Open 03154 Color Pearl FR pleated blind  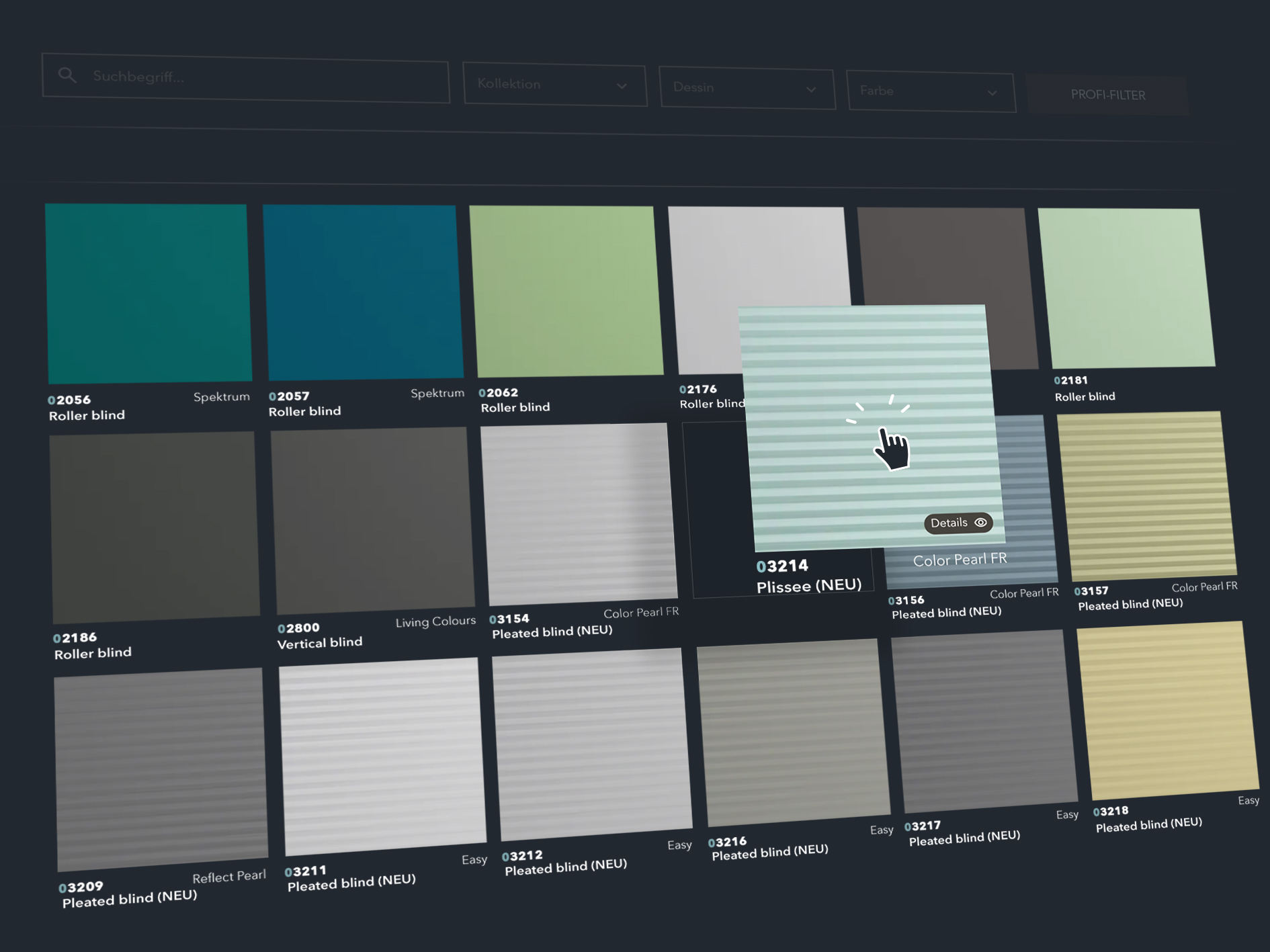tap(579, 513)
